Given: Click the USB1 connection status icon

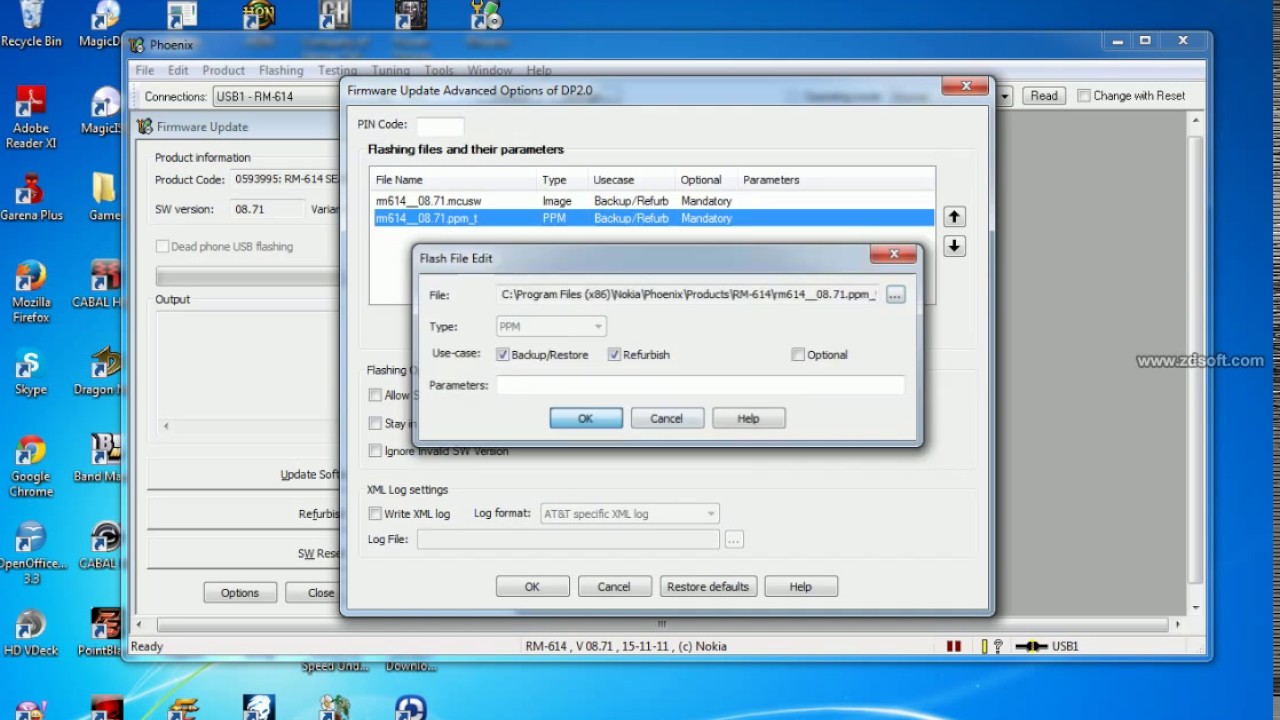Looking at the screenshot, I should [x=1031, y=646].
